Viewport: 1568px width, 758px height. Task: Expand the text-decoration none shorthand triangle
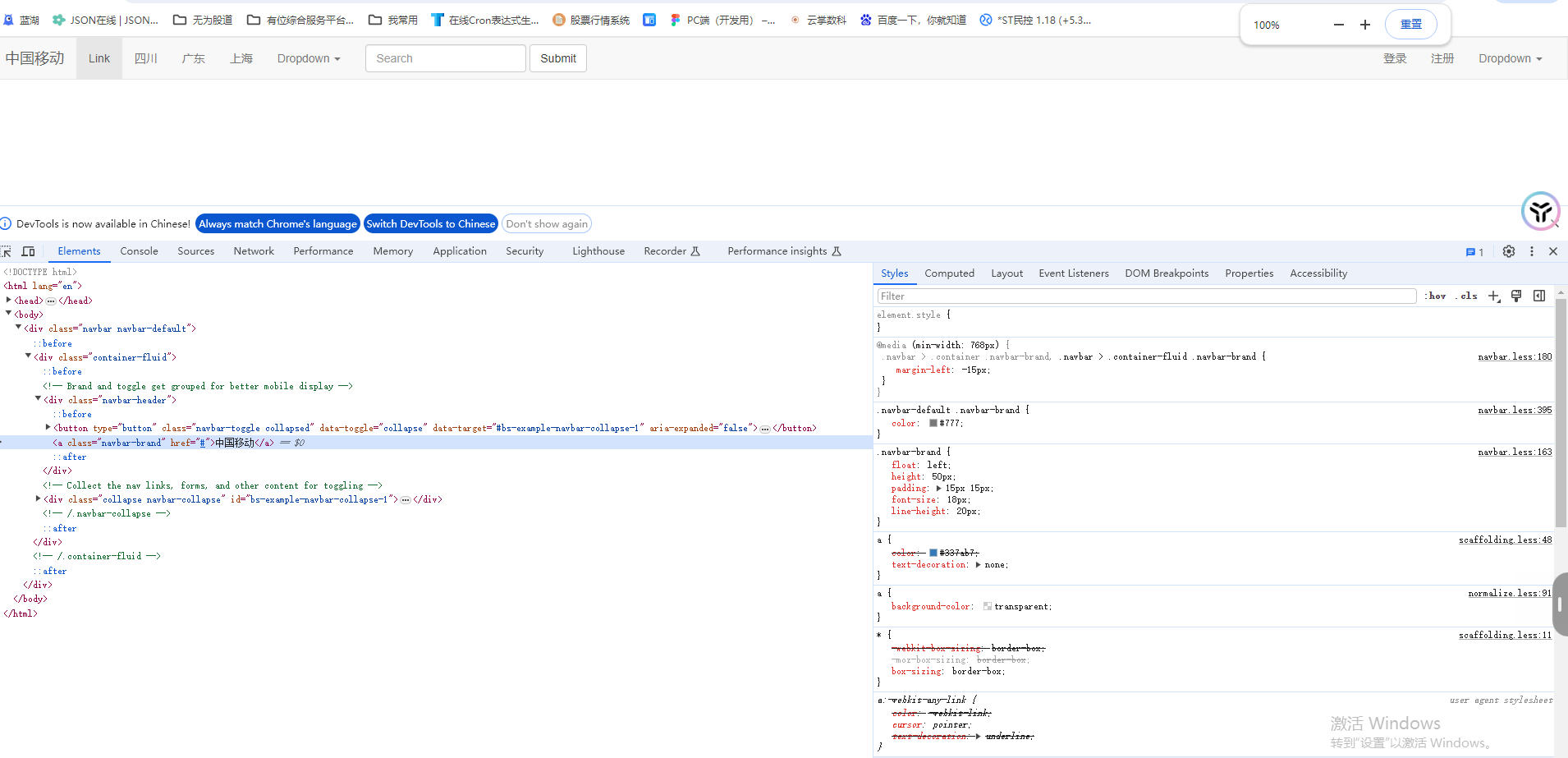coord(978,565)
